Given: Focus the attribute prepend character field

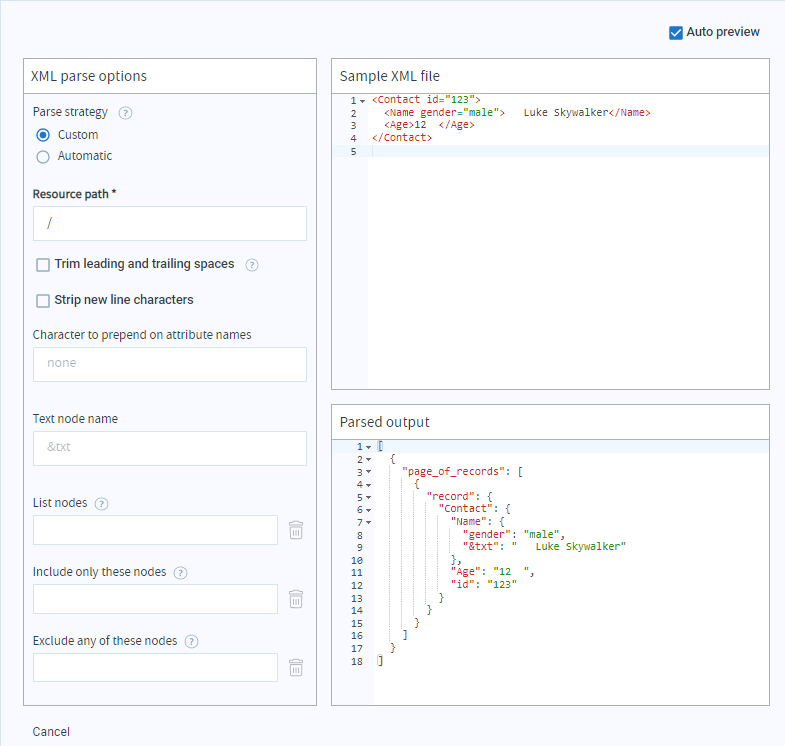Looking at the screenshot, I should [x=170, y=364].
